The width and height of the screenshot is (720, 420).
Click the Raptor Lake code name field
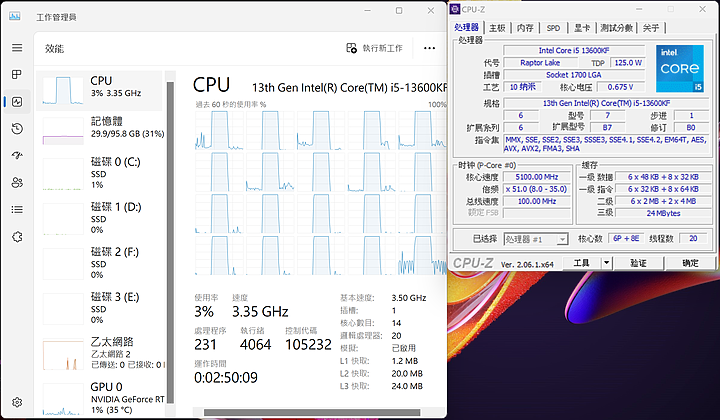[540, 62]
